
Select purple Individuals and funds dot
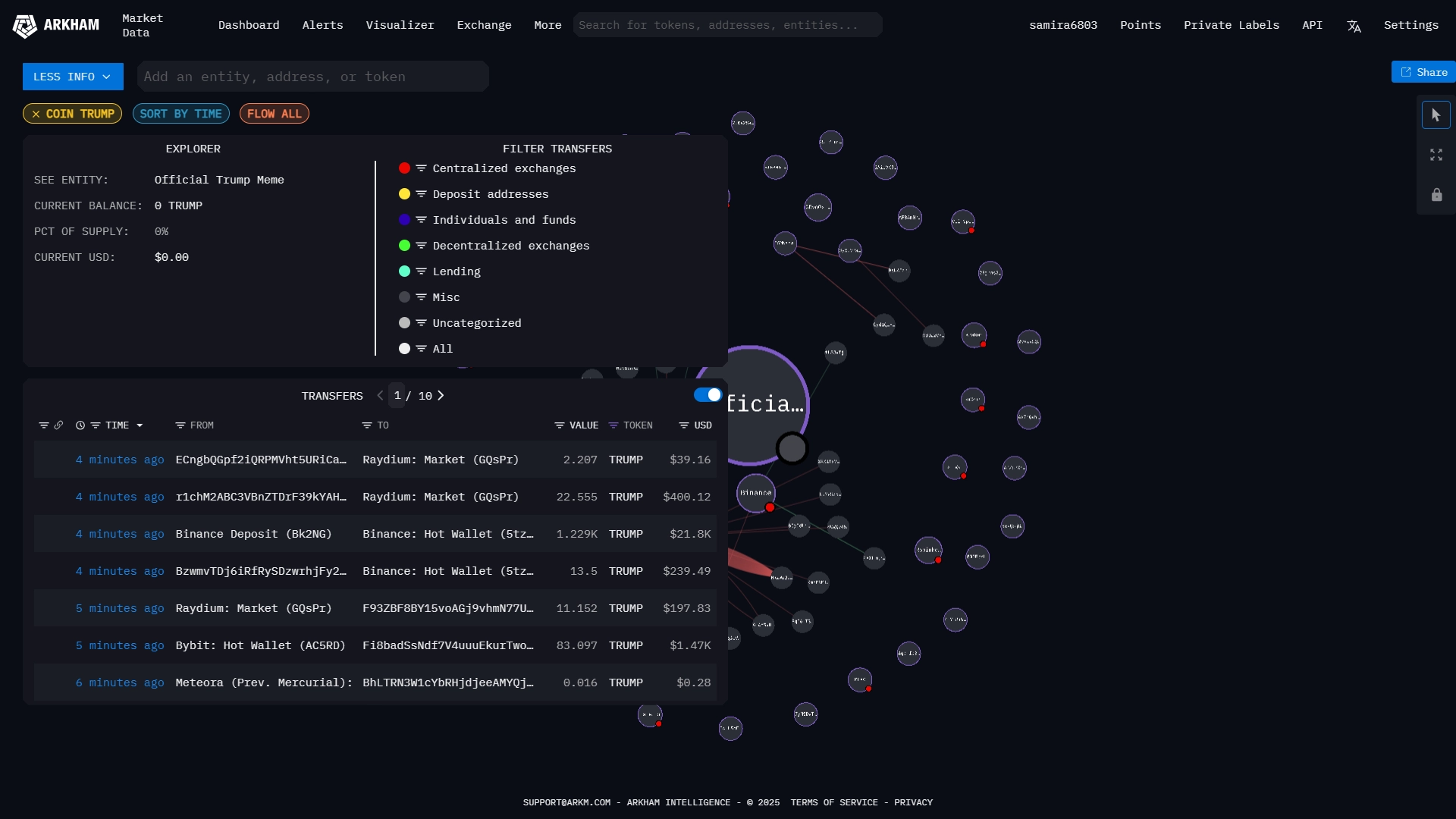coord(404,220)
